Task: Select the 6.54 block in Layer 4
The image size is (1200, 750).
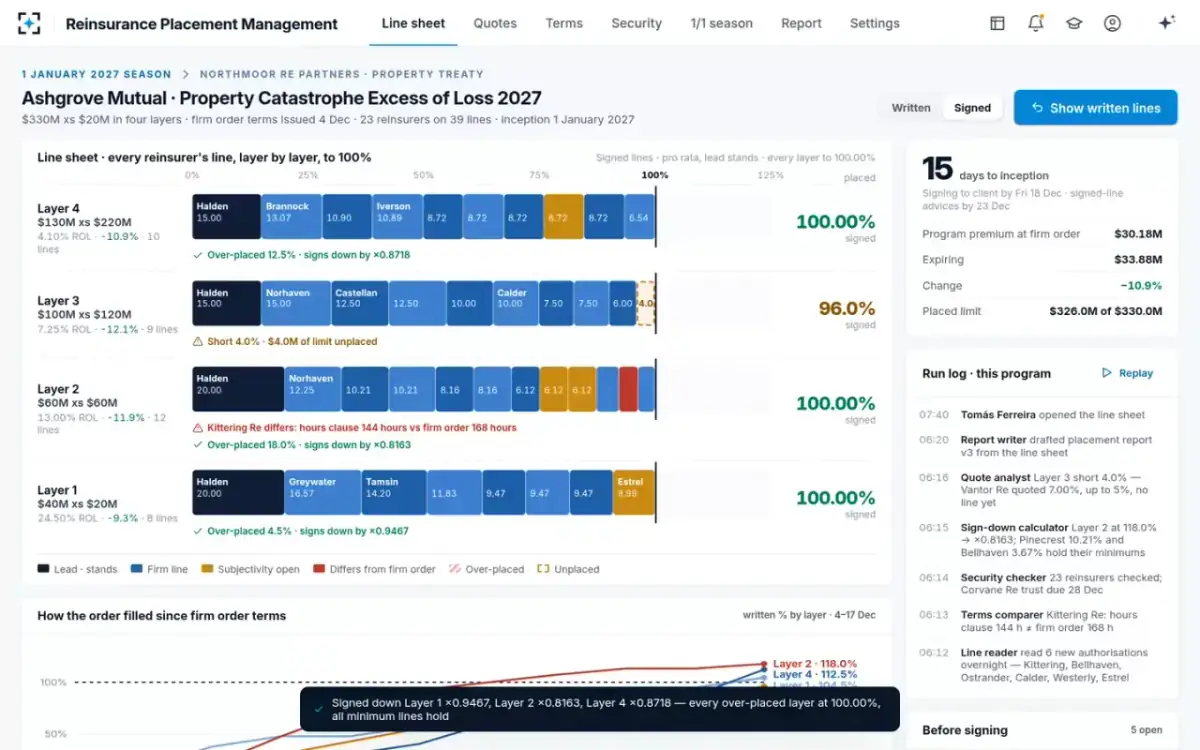Action: pos(639,216)
